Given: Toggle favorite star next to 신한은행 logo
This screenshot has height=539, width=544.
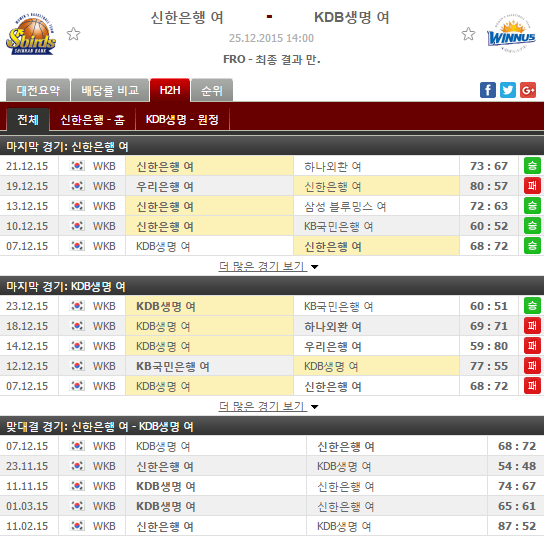Looking at the screenshot, I should [73, 34].
